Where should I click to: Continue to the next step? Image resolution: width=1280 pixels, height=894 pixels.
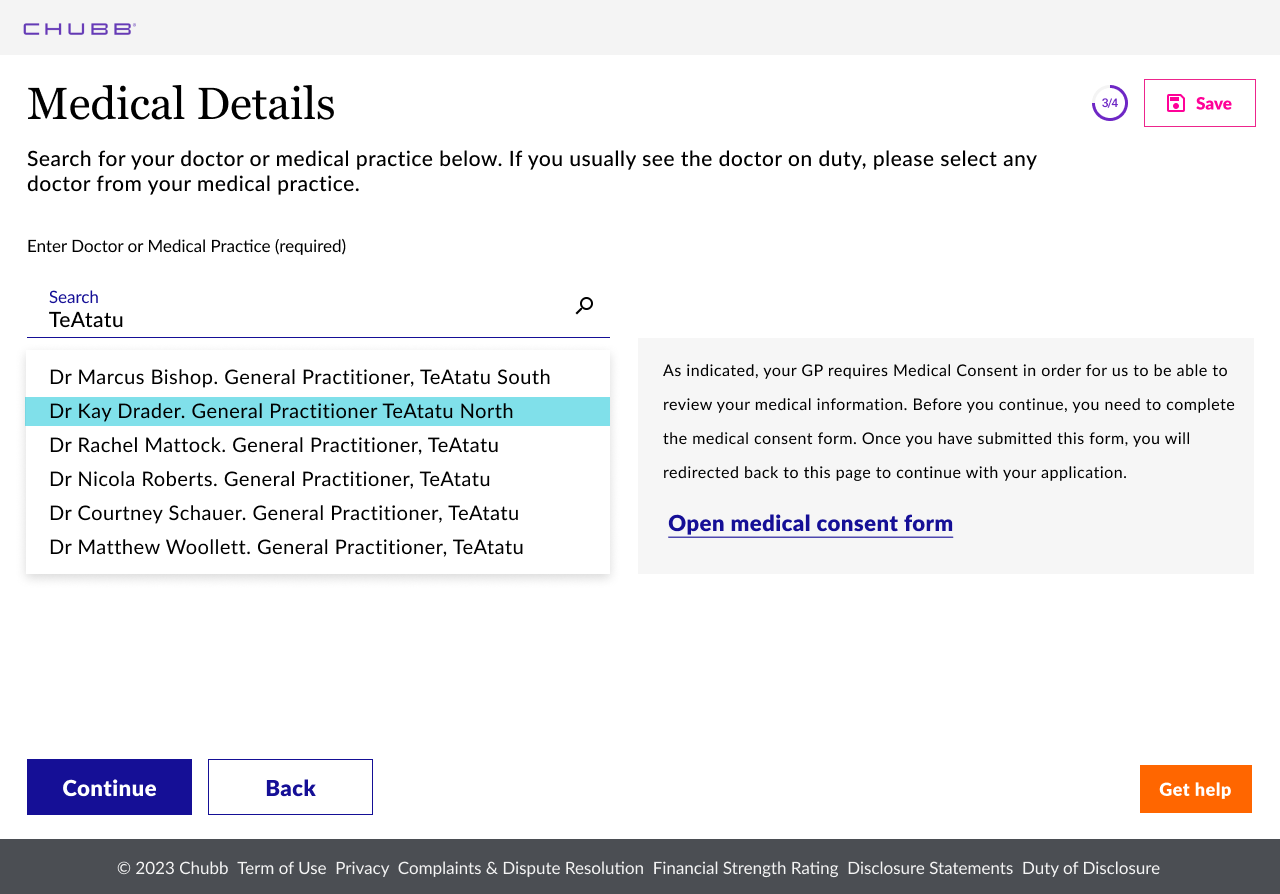tap(109, 787)
